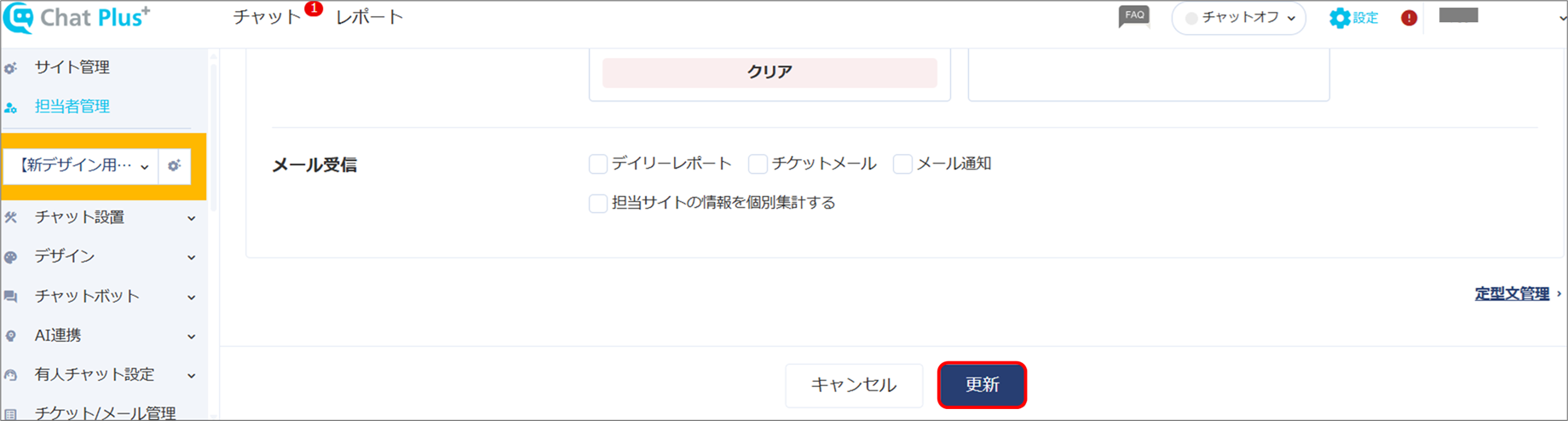Click the 有人チャット設定 headset icon
This screenshot has width=1568, height=421.
(x=10, y=375)
